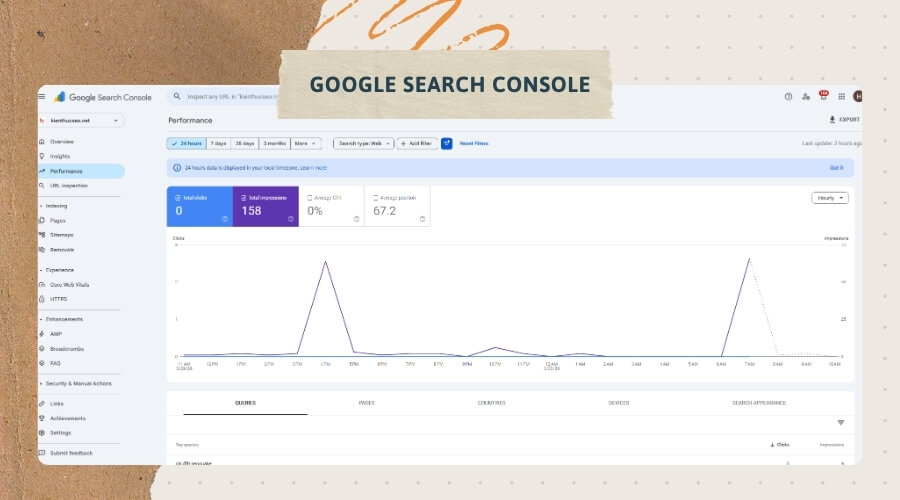Click the Export button label
Screen dimensions: 900x500
click(849, 119)
